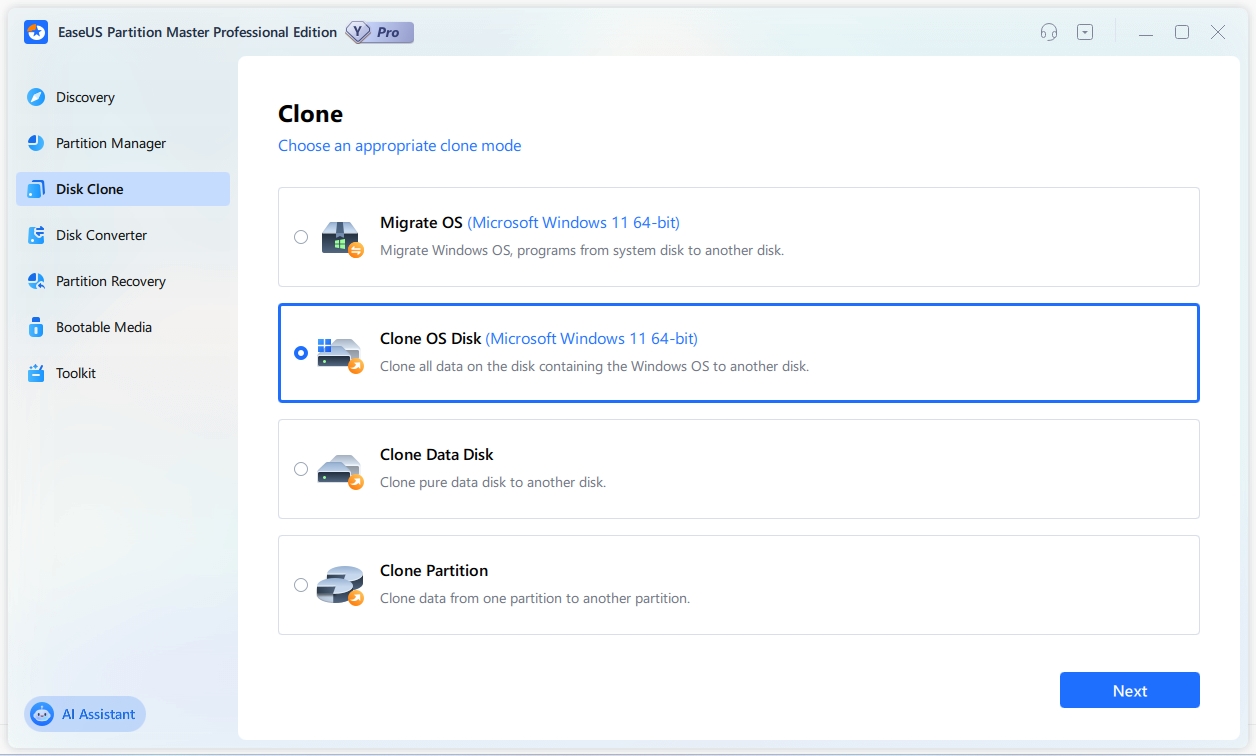Select the Clone OS Disk radio button

point(301,353)
